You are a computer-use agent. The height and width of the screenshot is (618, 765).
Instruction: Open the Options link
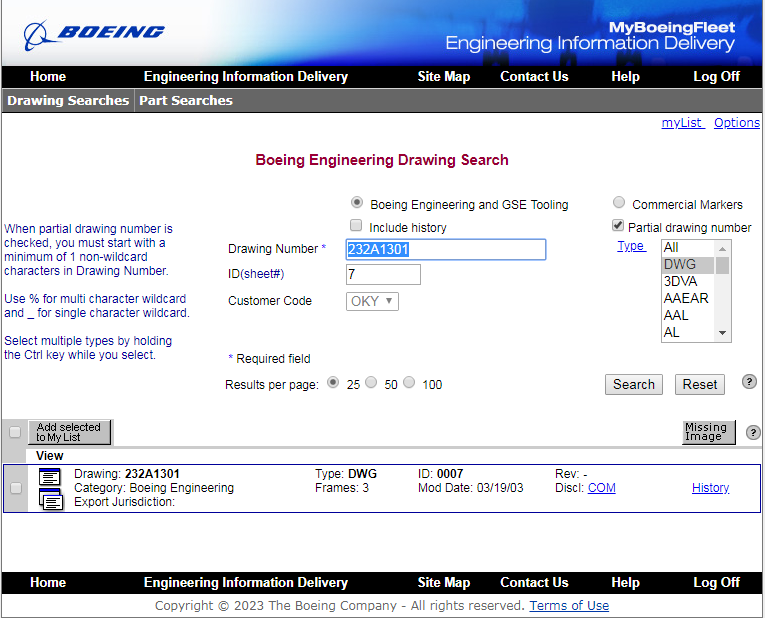coord(737,122)
